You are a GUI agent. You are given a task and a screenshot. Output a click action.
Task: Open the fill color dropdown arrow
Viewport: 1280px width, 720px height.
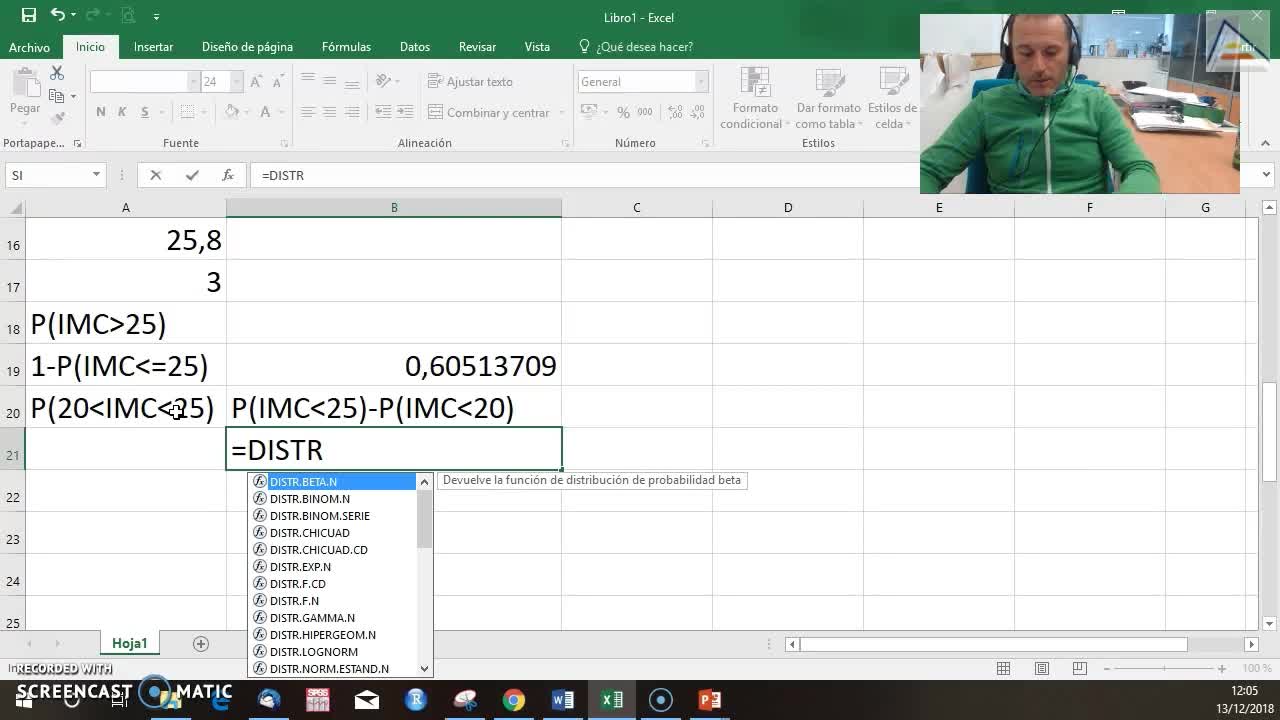click(247, 112)
